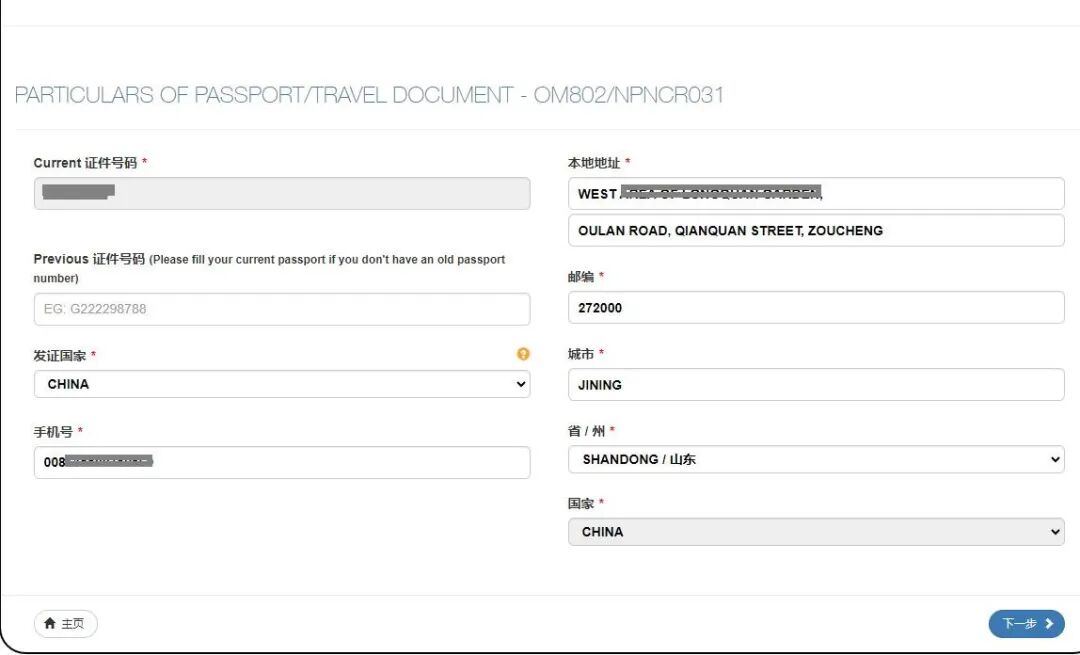This screenshot has width=1080, height=655.
Task: Click the 手机号 label text
Action: pos(53,432)
